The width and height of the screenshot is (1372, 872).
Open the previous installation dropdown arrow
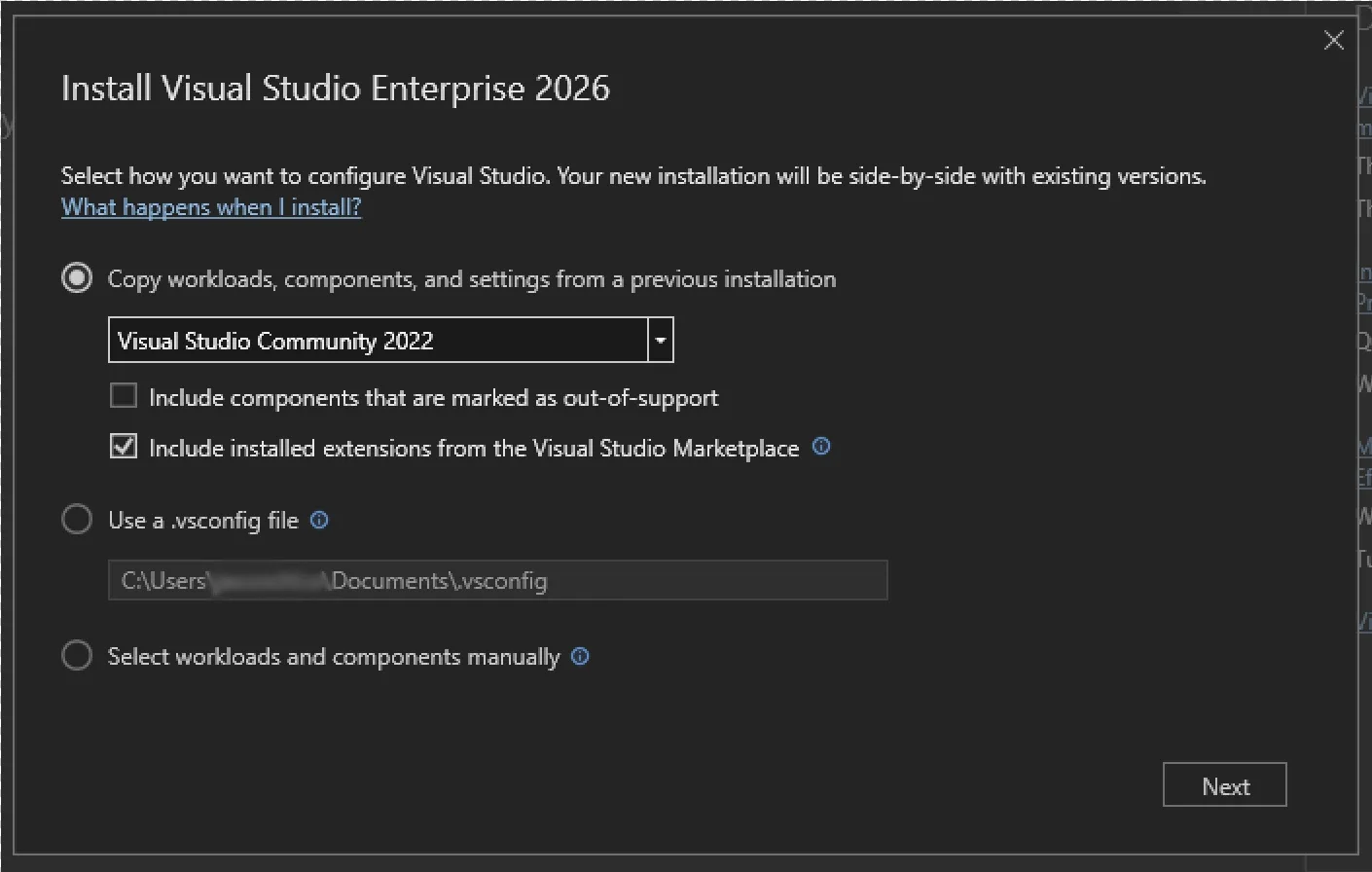pos(660,340)
